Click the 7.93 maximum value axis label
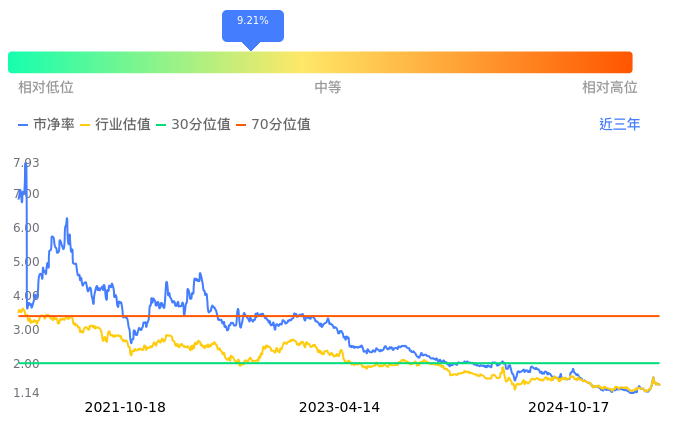The height and width of the screenshot is (442, 686). 26,163
